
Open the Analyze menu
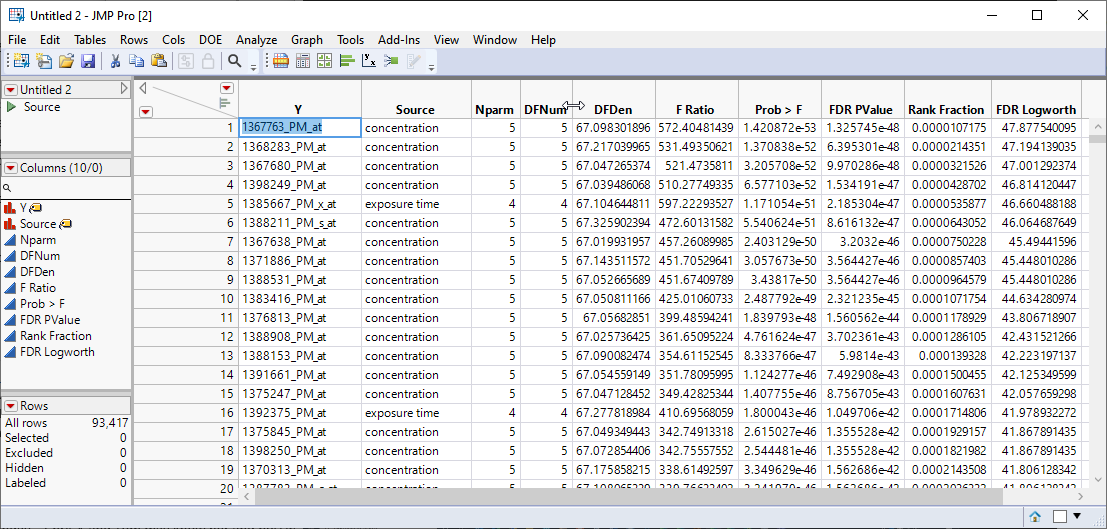point(256,40)
